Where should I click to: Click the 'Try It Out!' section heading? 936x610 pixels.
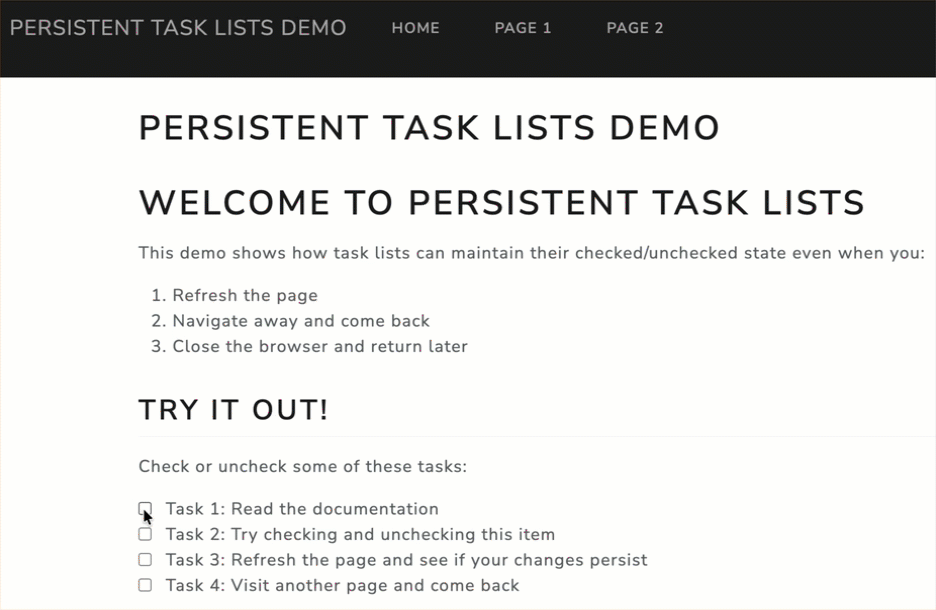coord(233,410)
